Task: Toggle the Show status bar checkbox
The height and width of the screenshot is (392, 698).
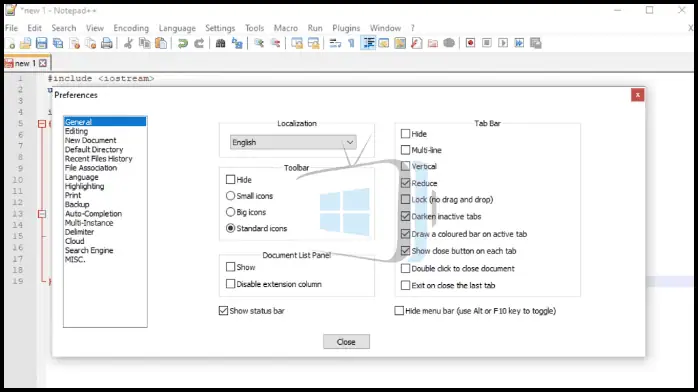Action: tap(223, 311)
